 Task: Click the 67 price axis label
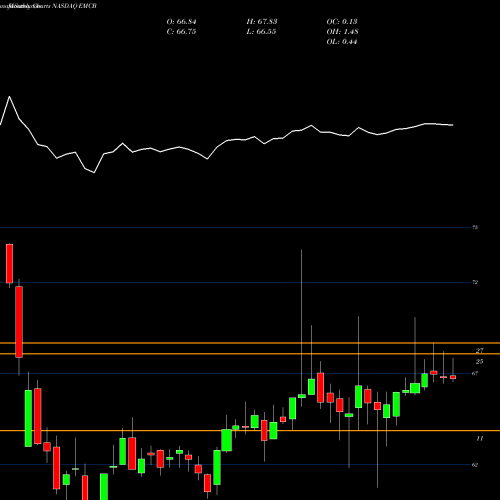(475, 373)
